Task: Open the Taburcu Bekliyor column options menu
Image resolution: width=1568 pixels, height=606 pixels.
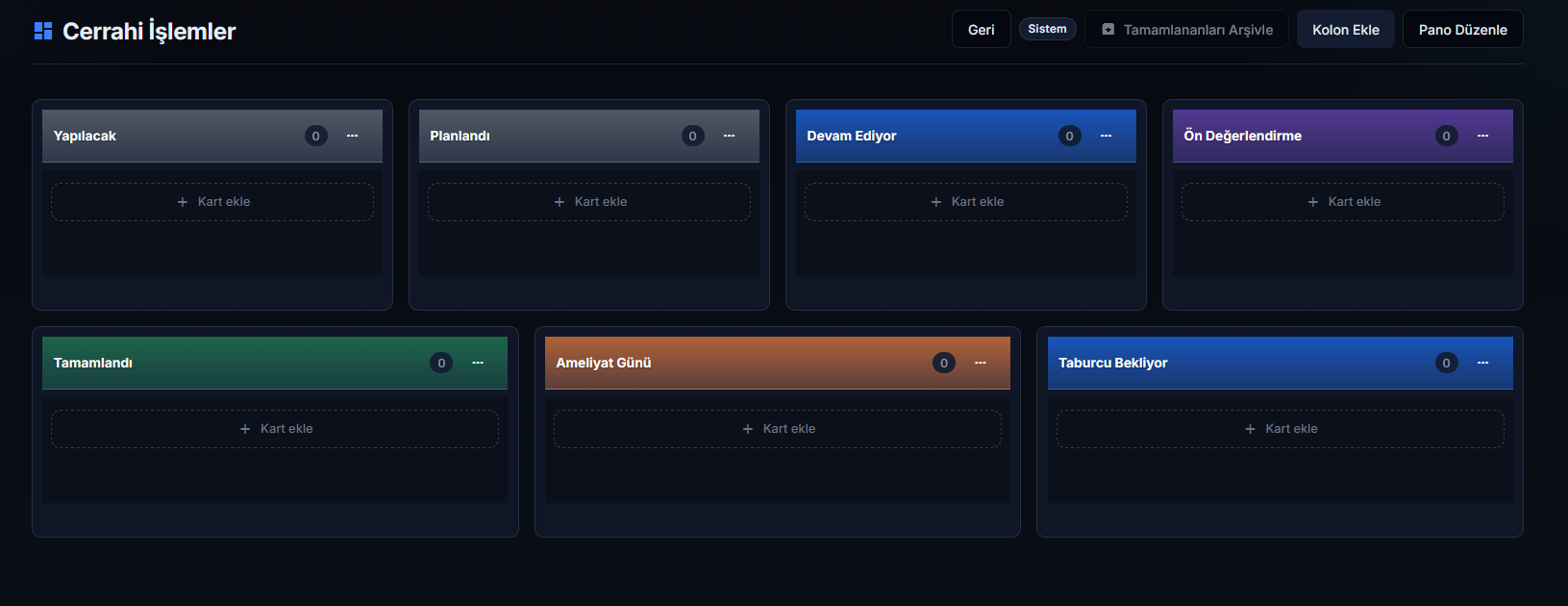Action: point(1482,363)
